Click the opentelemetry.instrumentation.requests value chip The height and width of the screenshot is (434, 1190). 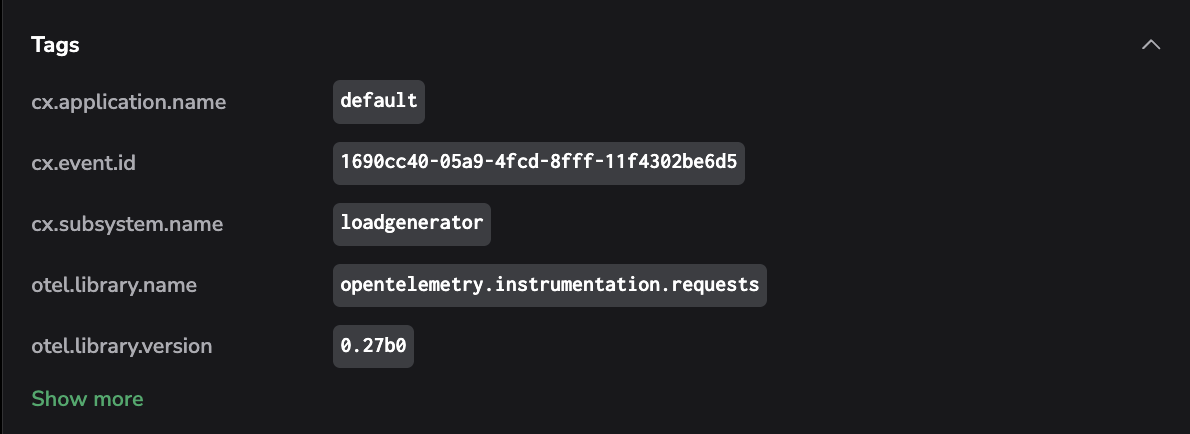click(x=549, y=285)
